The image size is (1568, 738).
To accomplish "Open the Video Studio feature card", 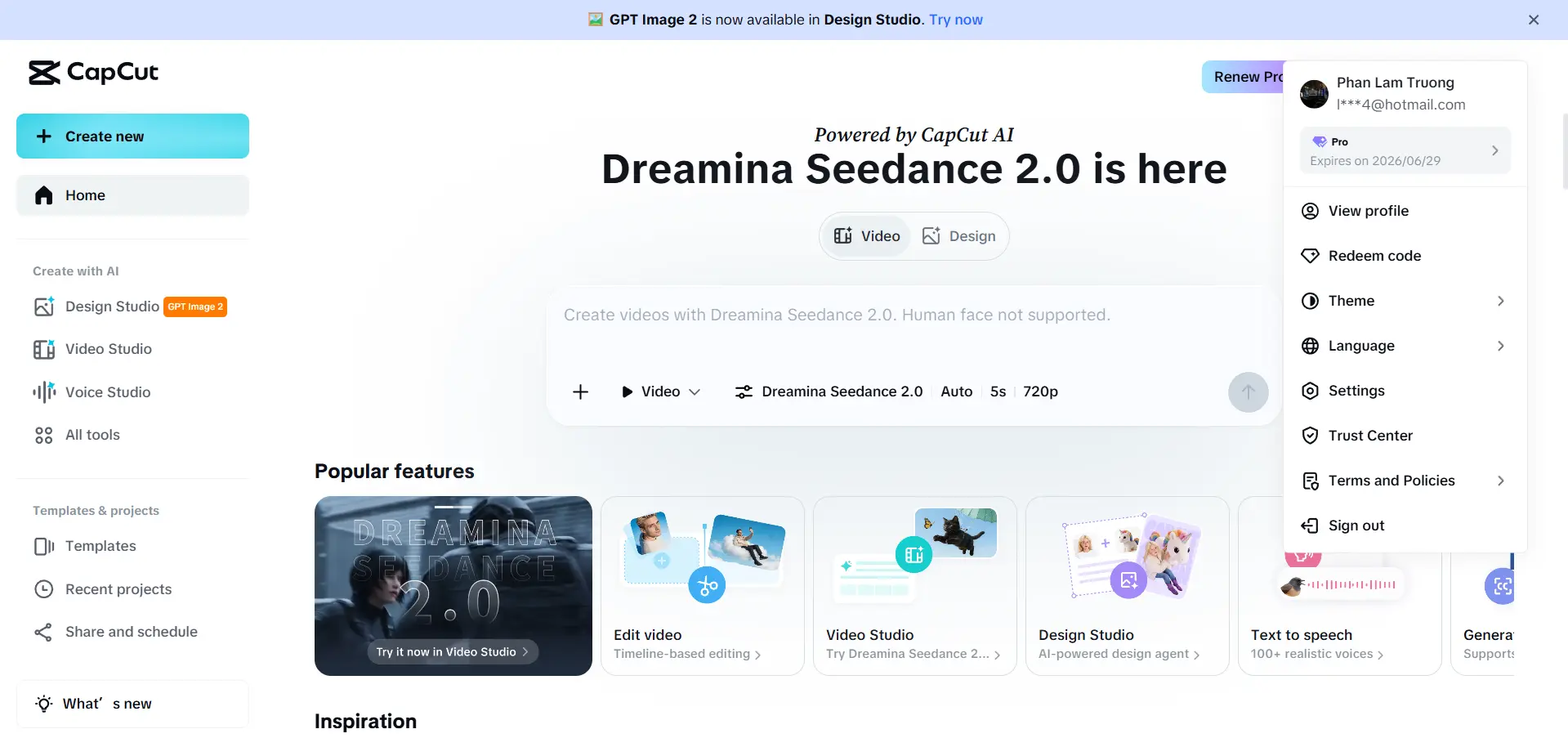I will [915, 586].
